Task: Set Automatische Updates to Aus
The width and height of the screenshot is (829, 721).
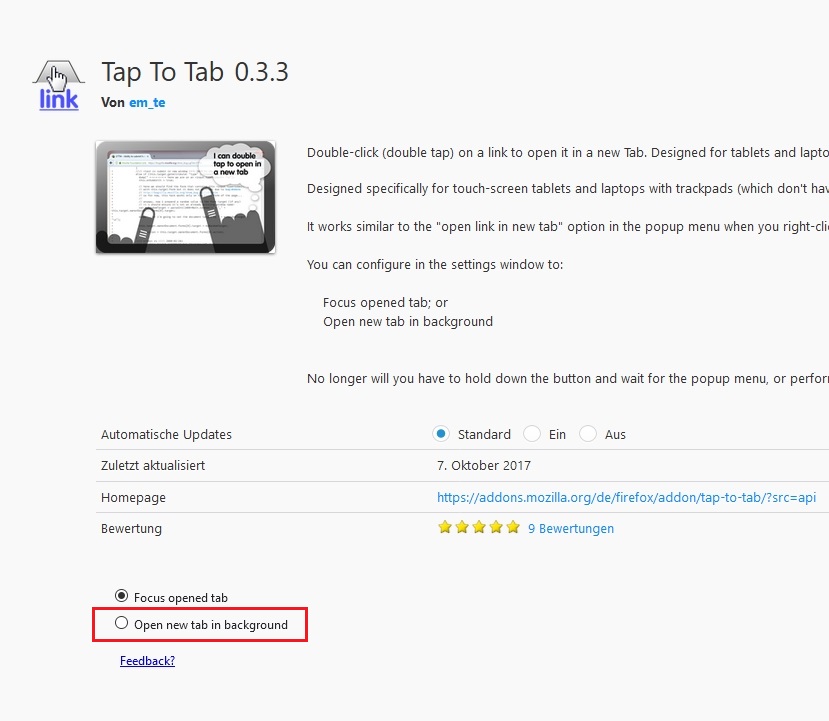Action: click(588, 434)
